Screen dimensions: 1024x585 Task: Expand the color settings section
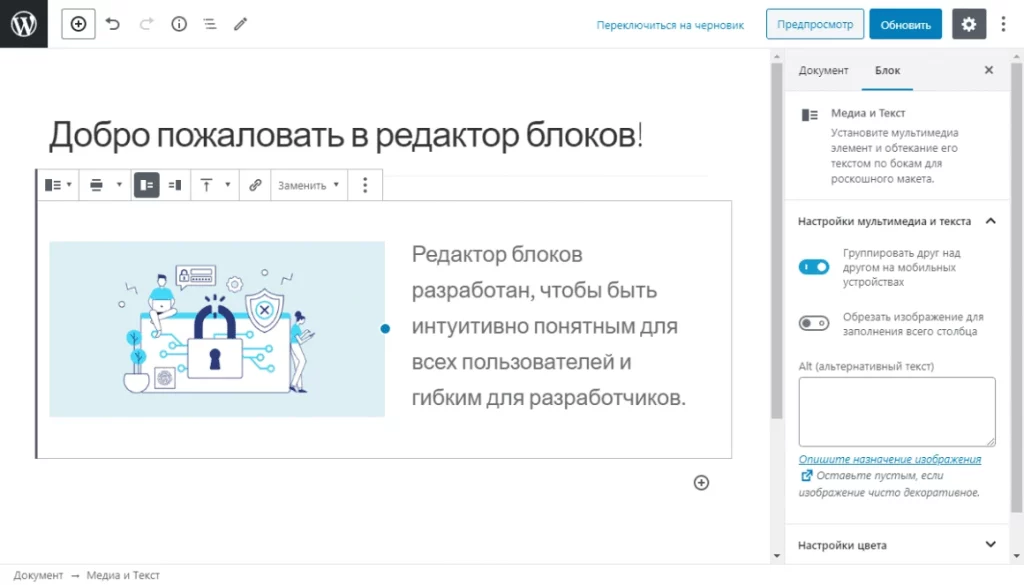click(991, 544)
